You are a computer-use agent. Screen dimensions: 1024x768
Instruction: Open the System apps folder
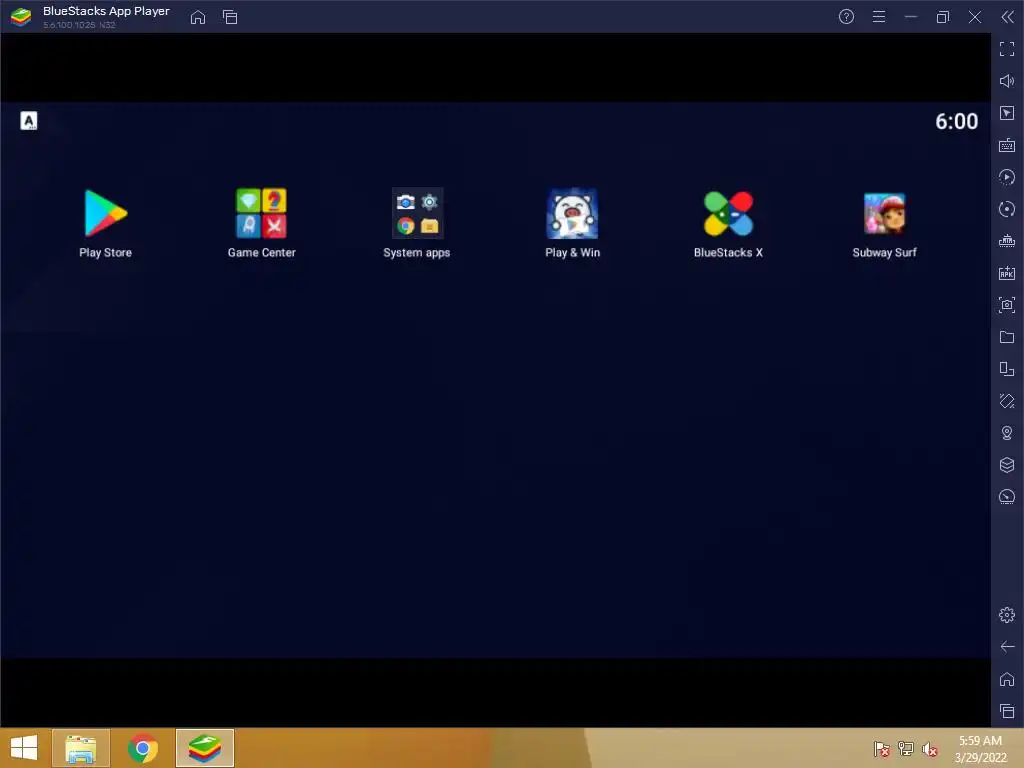coord(417,223)
